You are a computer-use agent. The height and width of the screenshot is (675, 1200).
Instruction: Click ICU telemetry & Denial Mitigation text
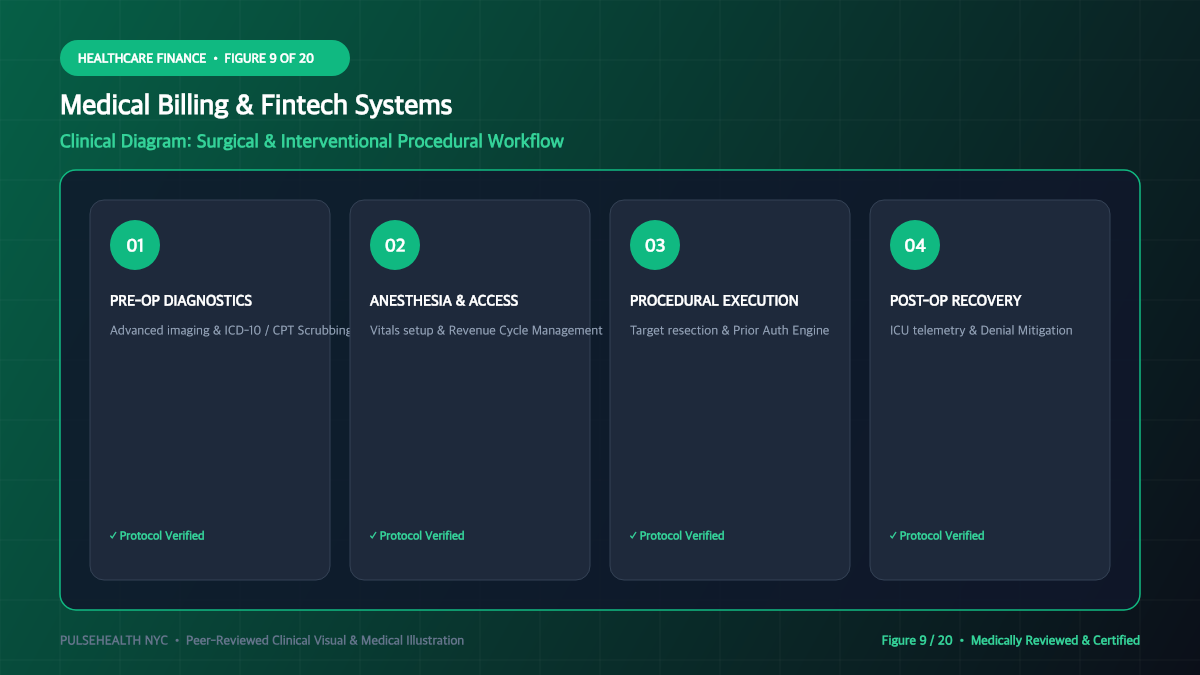click(981, 330)
